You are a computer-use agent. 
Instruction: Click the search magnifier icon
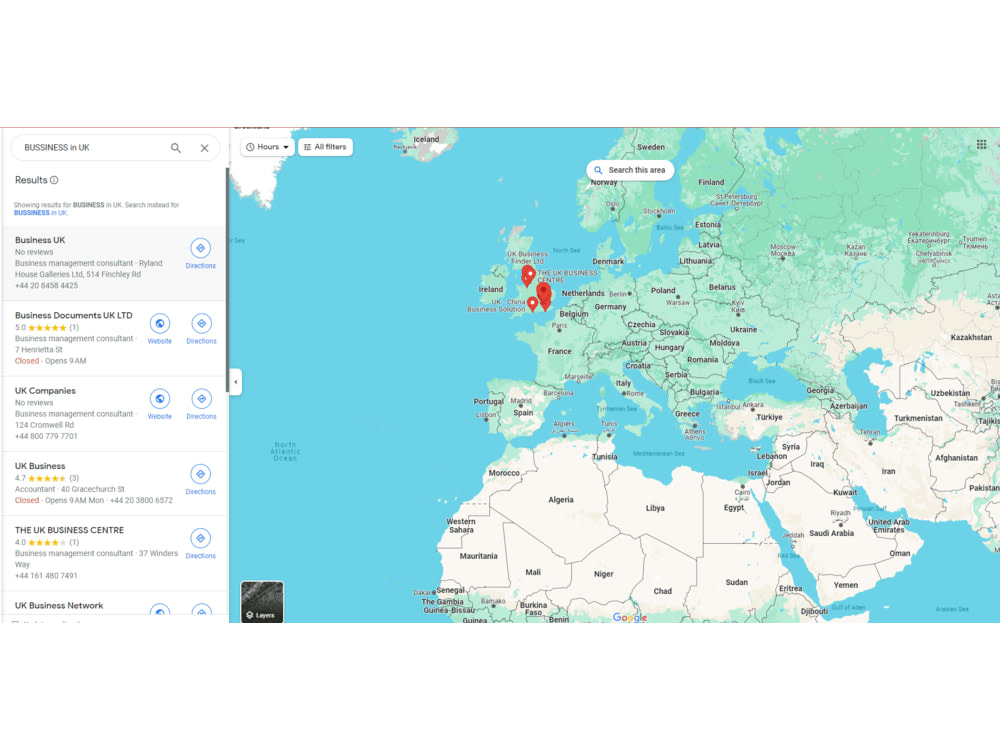coord(176,148)
